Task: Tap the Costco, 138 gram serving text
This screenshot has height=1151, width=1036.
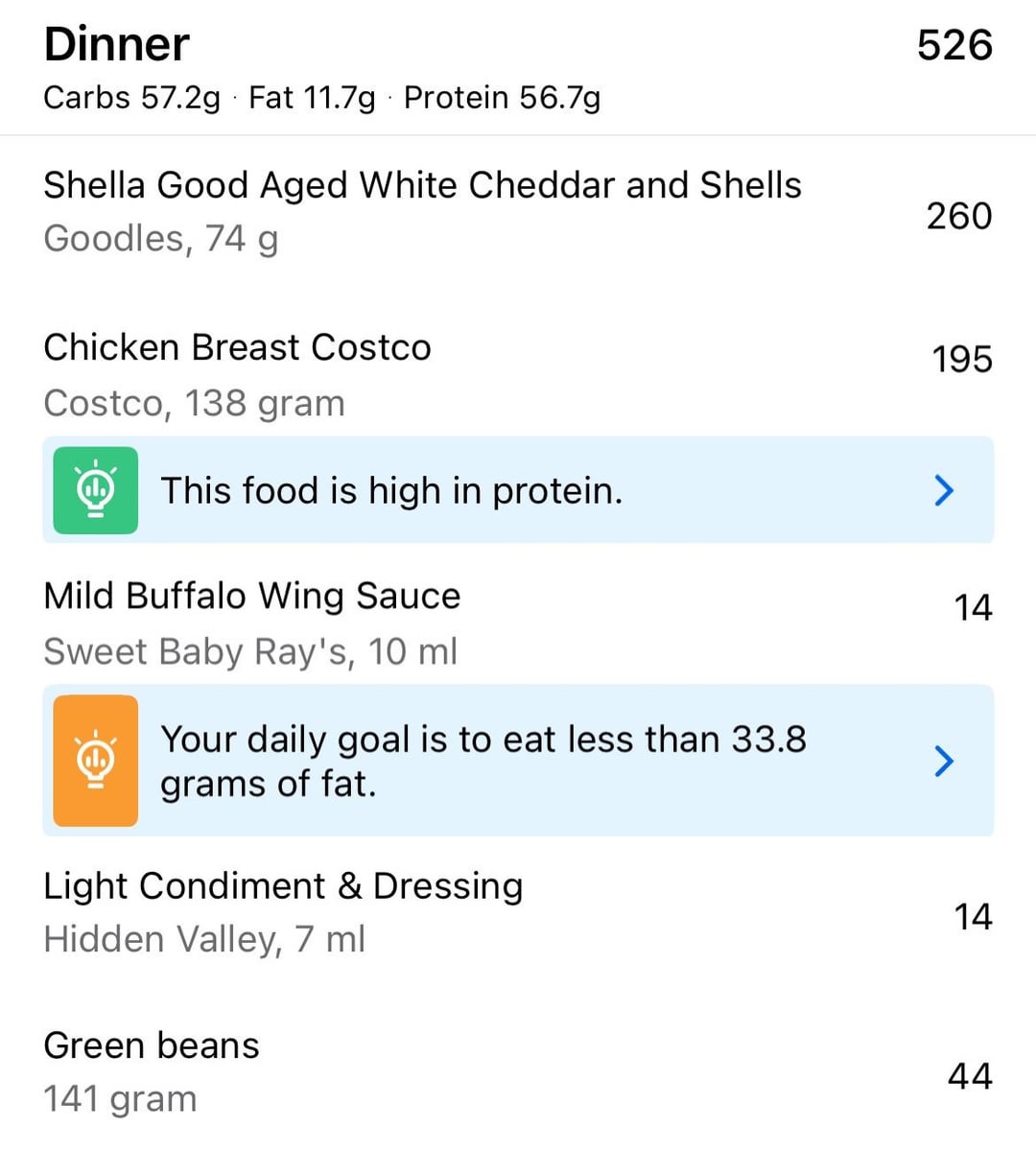Action: pyautogui.click(x=194, y=404)
